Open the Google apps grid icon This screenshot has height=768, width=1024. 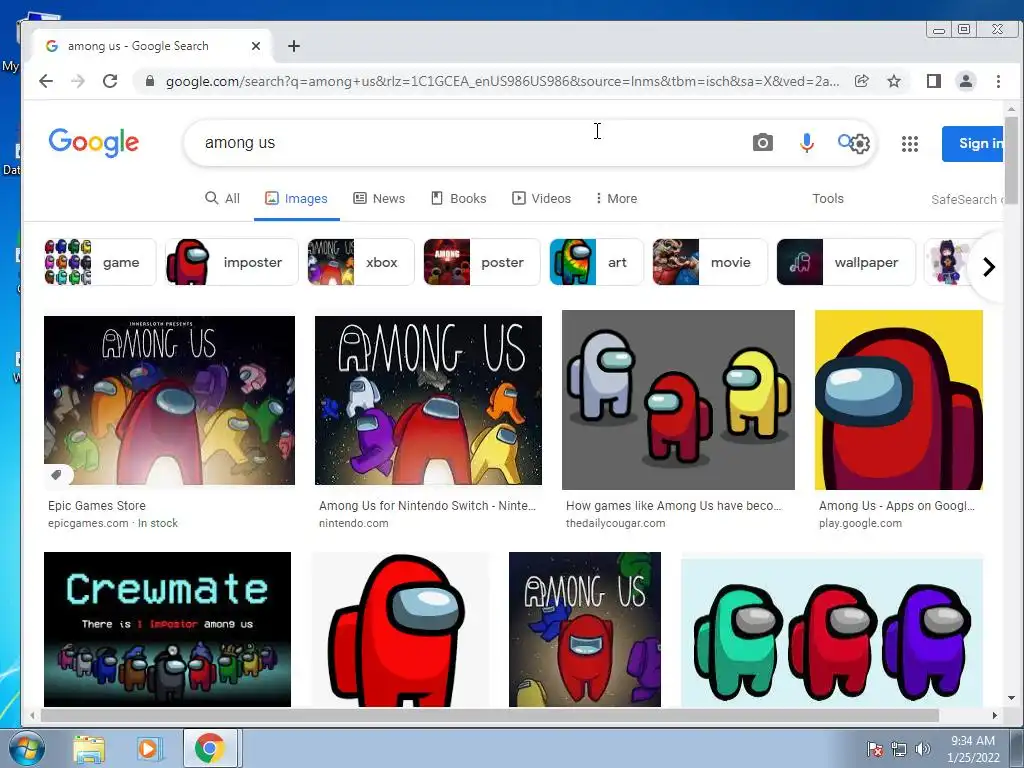pyautogui.click(x=910, y=144)
